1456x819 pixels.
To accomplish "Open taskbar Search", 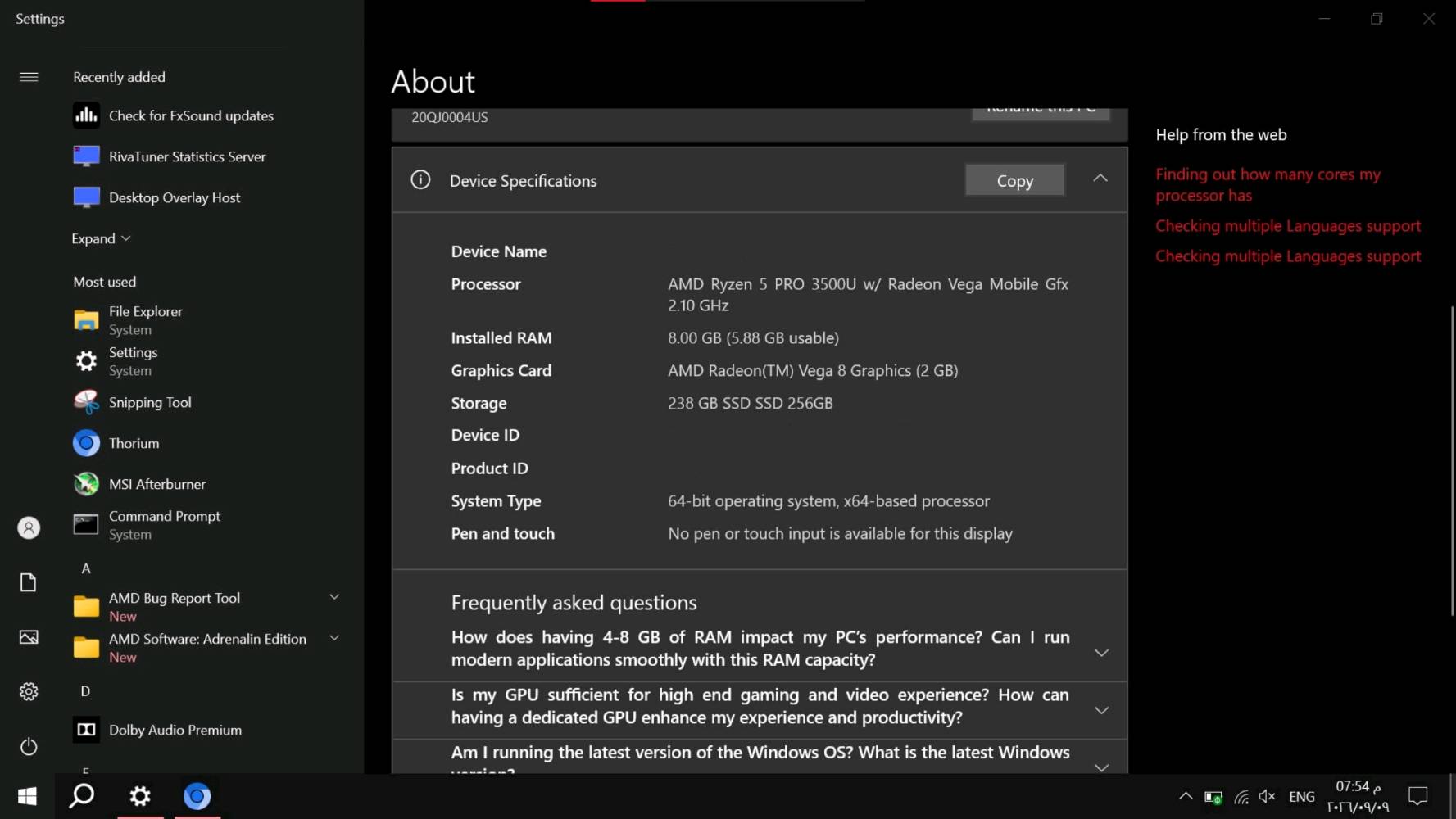I will click(x=82, y=796).
